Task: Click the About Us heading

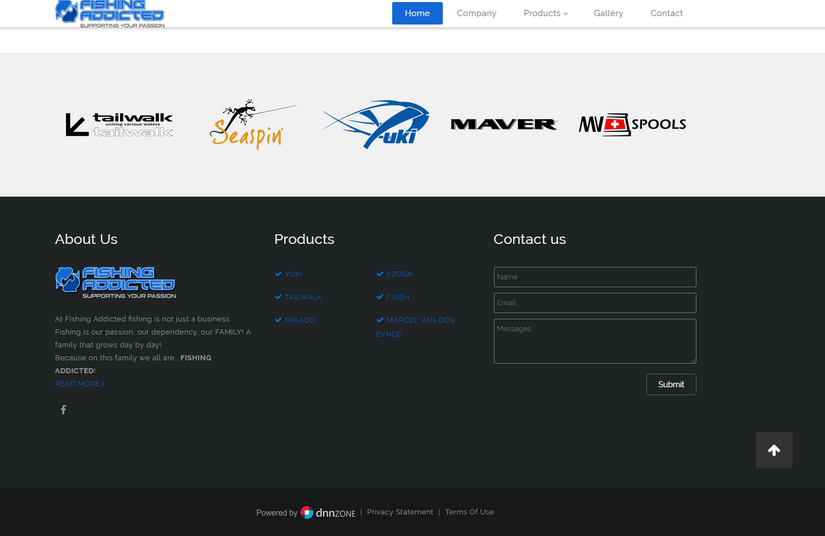Action: [86, 239]
